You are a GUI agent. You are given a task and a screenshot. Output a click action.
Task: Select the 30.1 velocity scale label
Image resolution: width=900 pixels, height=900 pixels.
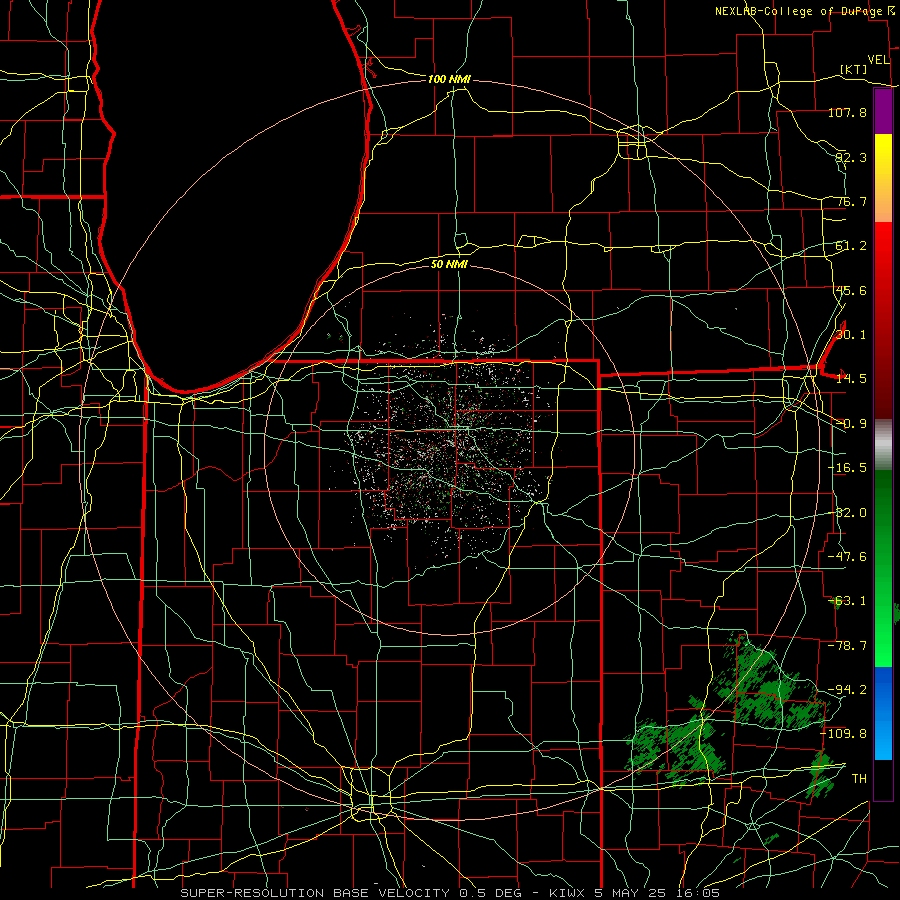(851, 335)
